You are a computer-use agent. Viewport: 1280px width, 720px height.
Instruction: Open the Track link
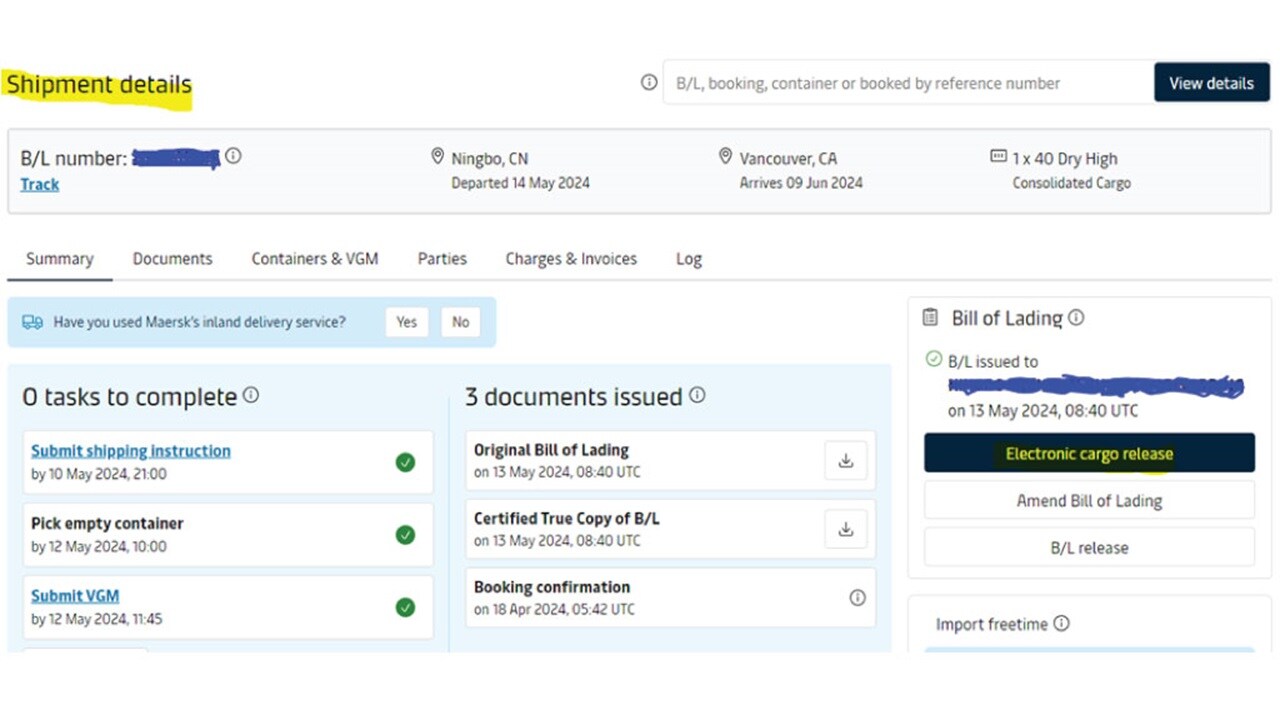pos(40,185)
